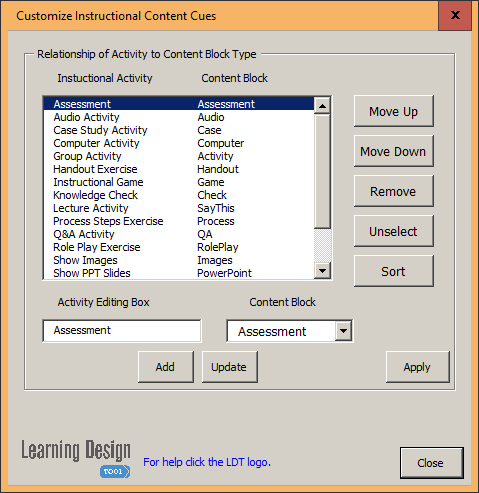
Task: Select the Audio Activity row
Action: 179,117
